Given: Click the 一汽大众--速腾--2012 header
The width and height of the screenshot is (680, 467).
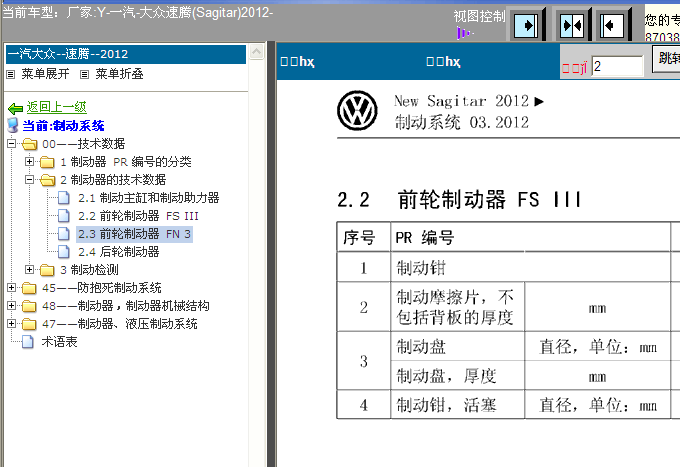Looking at the screenshot, I should [x=126, y=54].
